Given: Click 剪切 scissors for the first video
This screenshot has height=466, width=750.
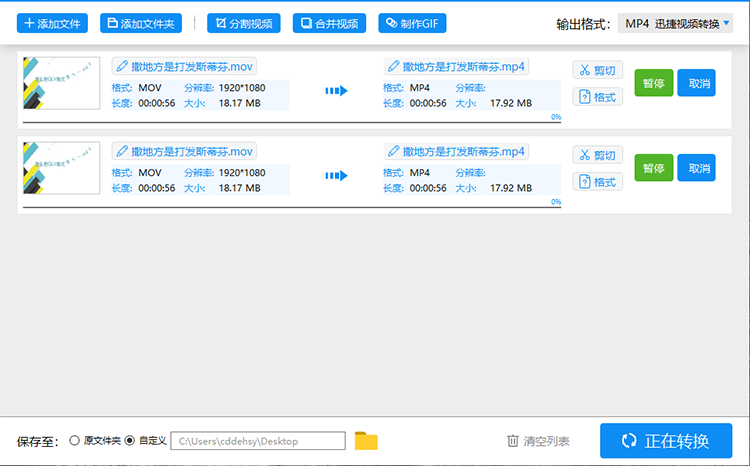Looking at the screenshot, I should (x=597, y=70).
